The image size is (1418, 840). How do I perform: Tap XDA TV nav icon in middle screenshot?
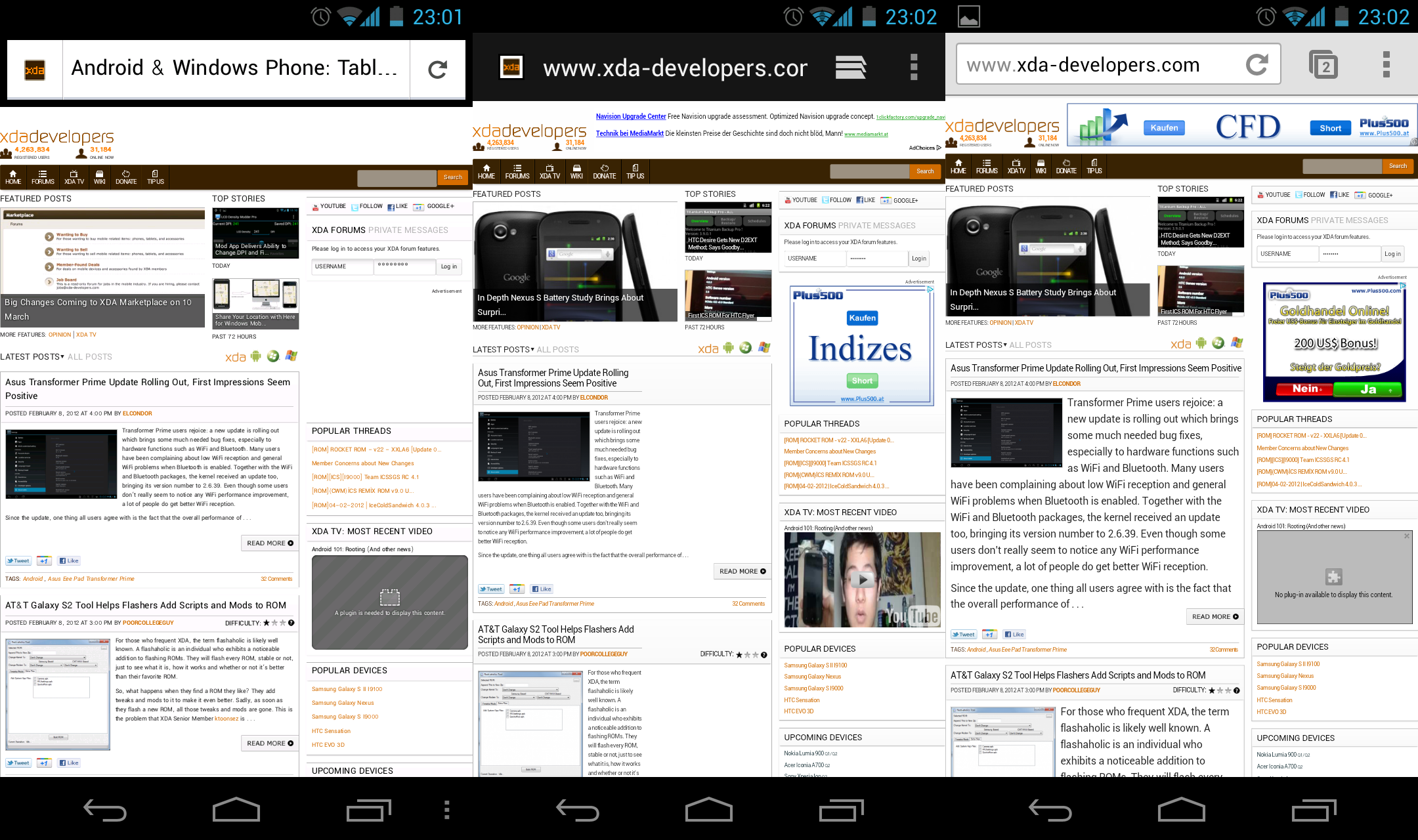550,171
